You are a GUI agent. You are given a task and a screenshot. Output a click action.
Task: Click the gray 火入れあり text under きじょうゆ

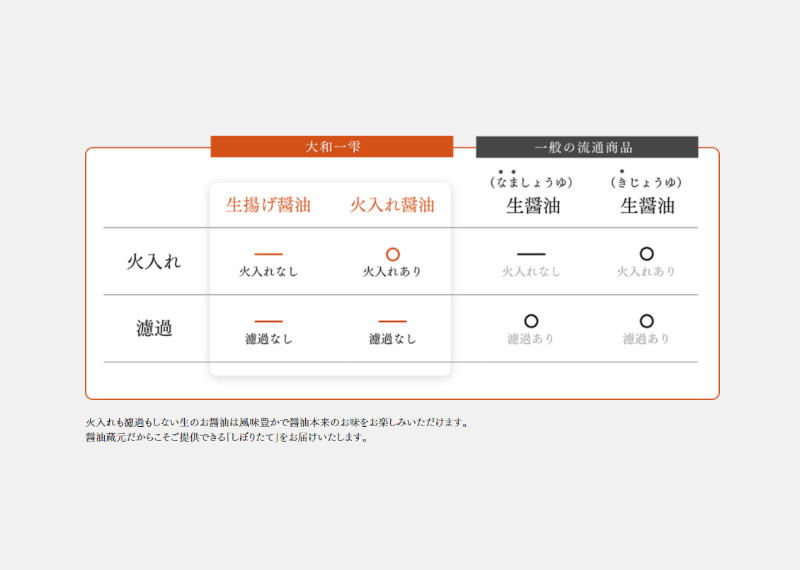point(646,272)
